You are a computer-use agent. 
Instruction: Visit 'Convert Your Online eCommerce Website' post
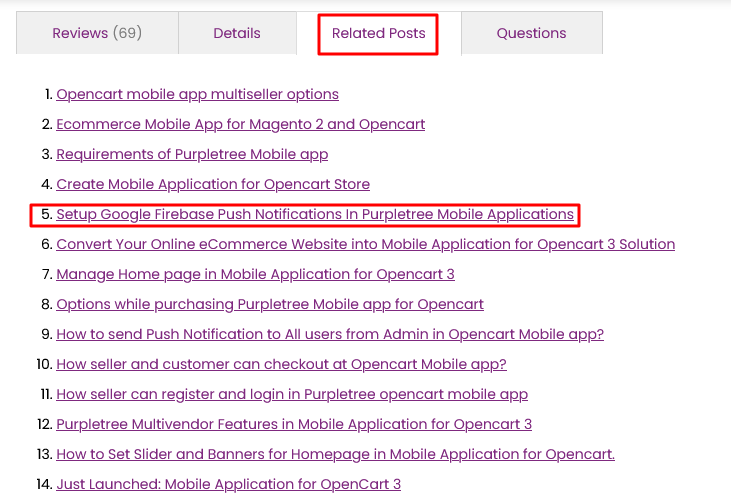(366, 244)
